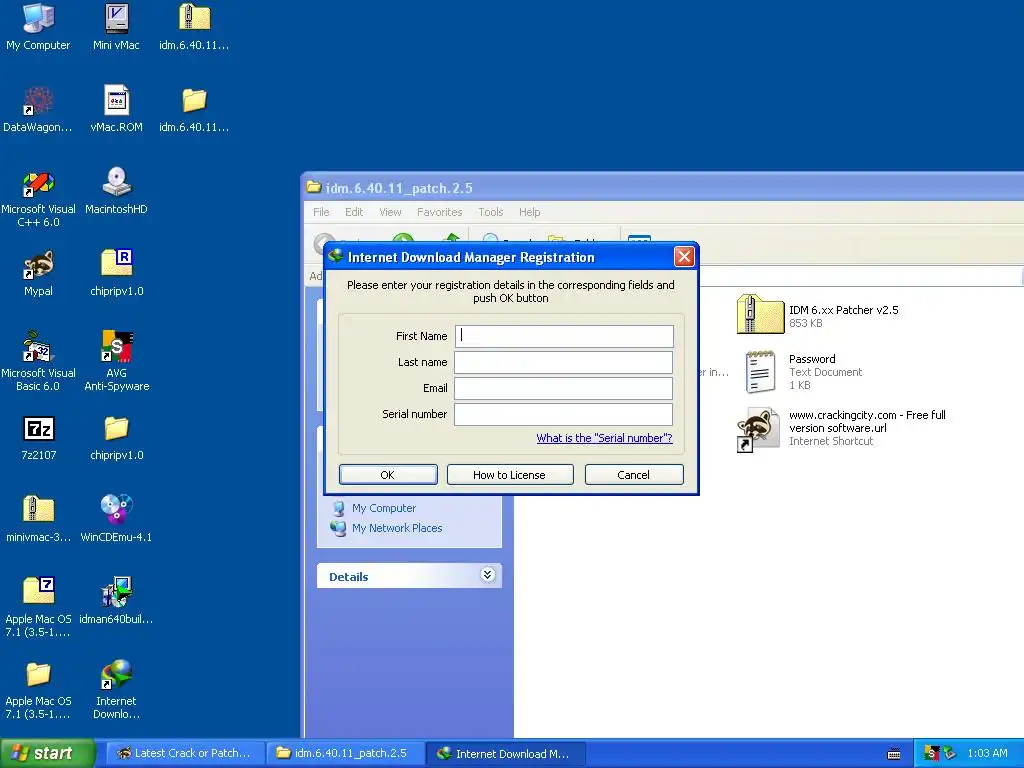Focus the Email field
The width and height of the screenshot is (1024, 768).
click(564, 389)
